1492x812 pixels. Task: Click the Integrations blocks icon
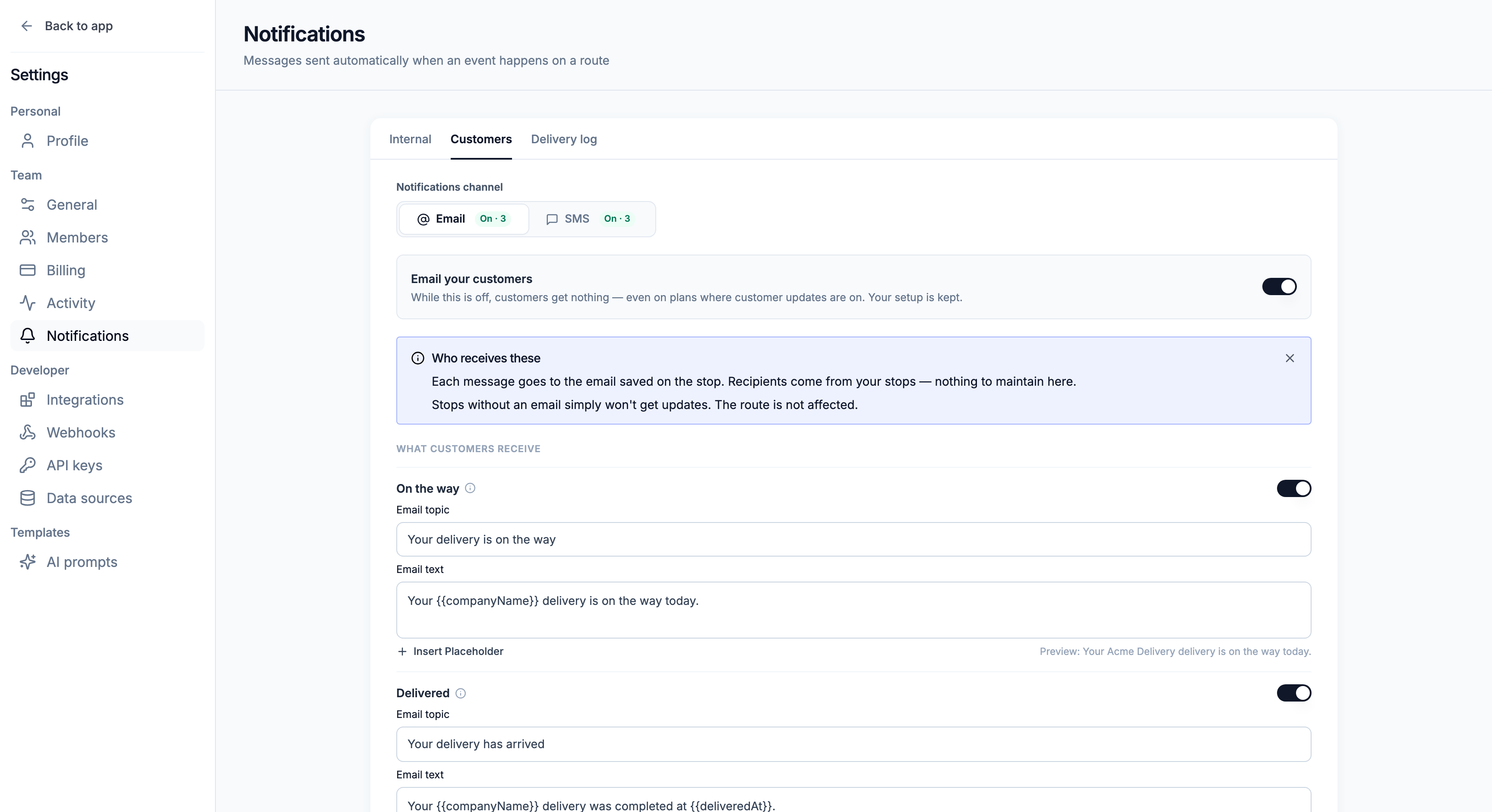point(27,400)
